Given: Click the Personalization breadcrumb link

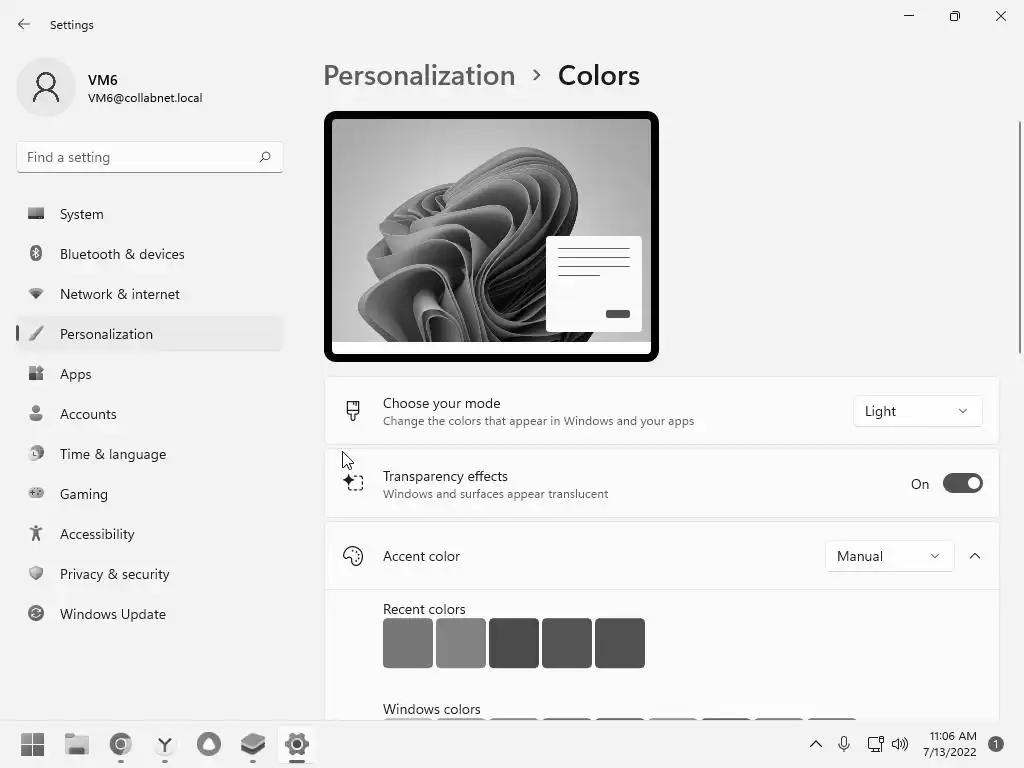Looking at the screenshot, I should point(419,76).
